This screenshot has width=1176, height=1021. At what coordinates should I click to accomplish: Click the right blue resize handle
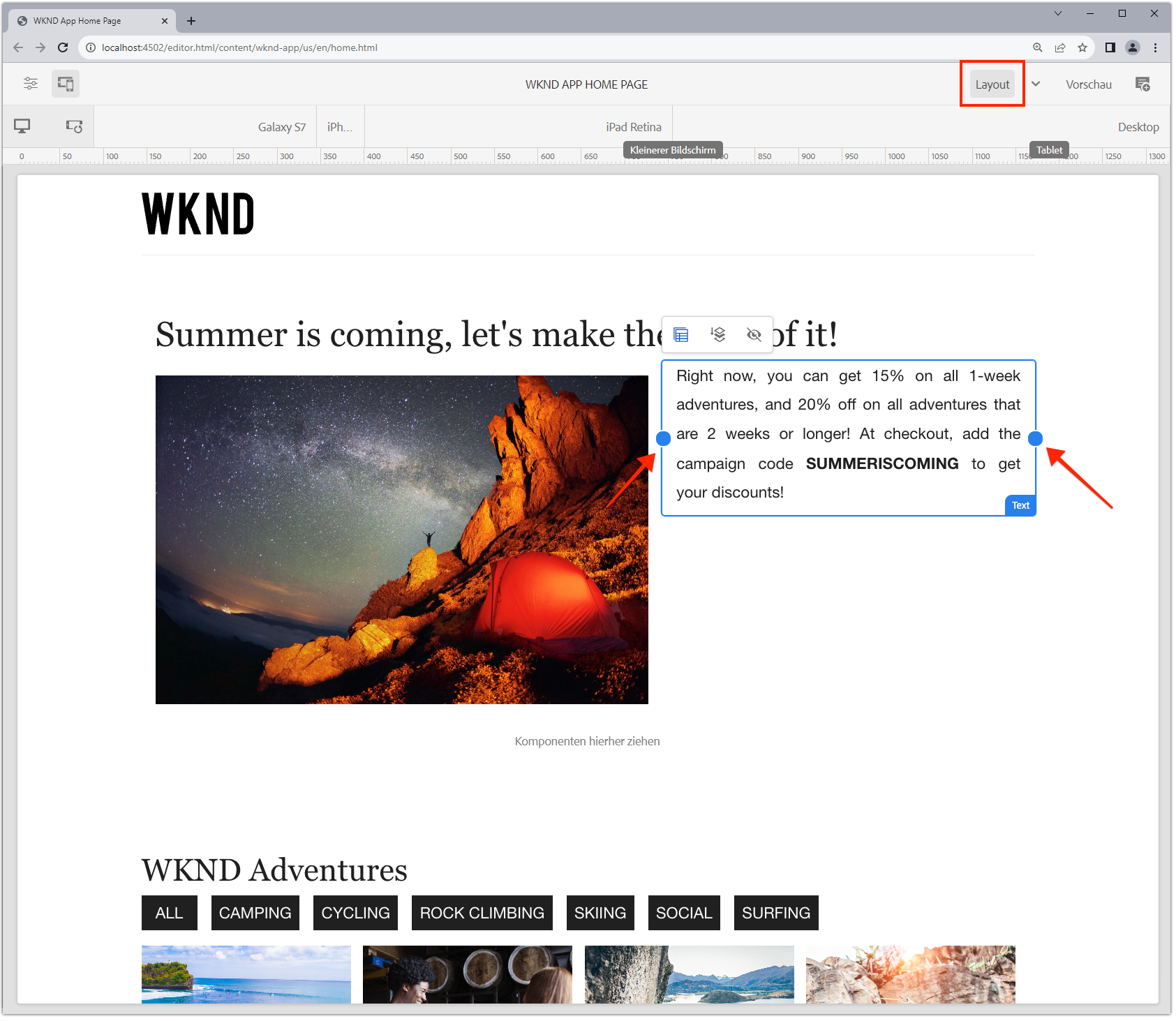pos(1036,438)
